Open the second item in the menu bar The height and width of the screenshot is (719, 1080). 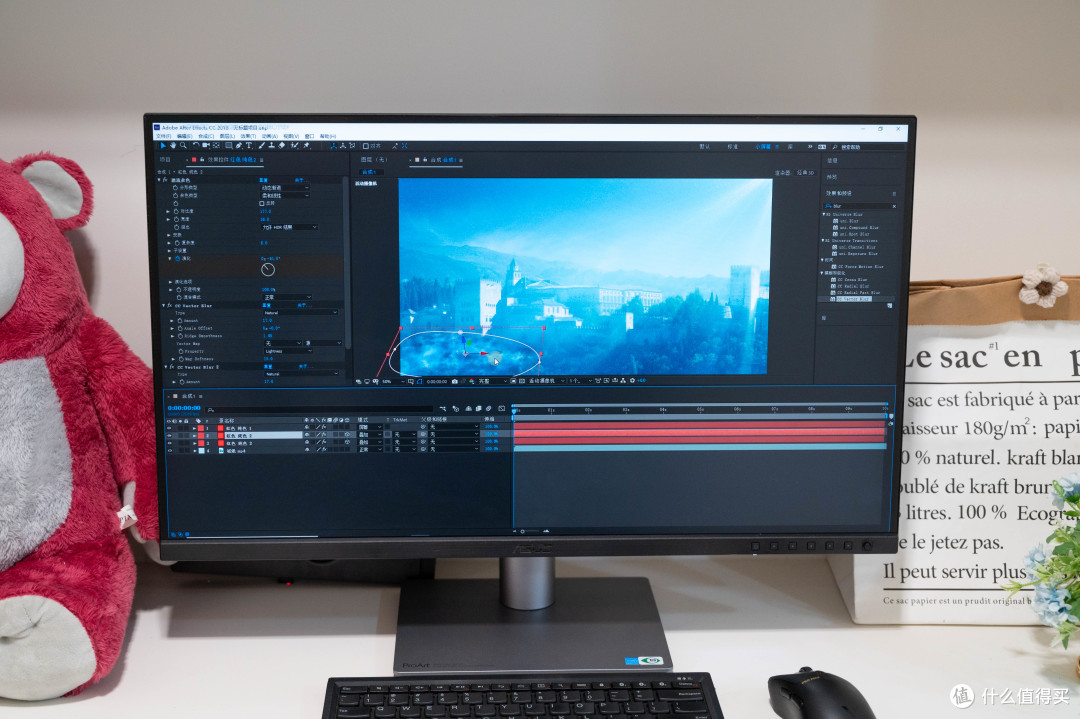185,136
